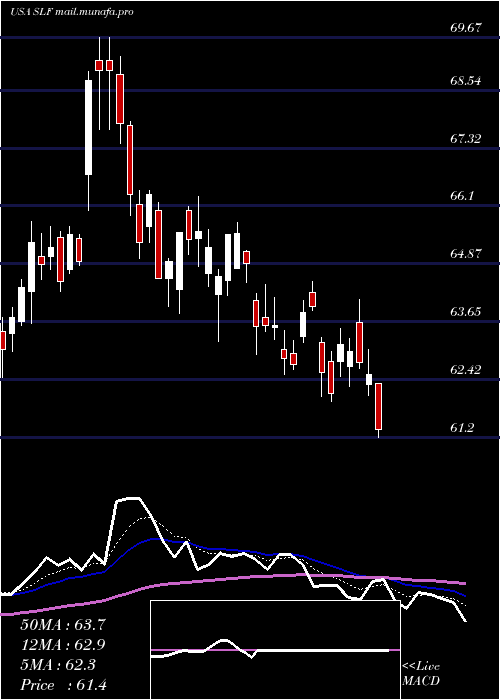The width and height of the screenshot is (500, 700).
Task: Open the MACD inset chart box
Action: pyautogui.click(x=275, y=650)
